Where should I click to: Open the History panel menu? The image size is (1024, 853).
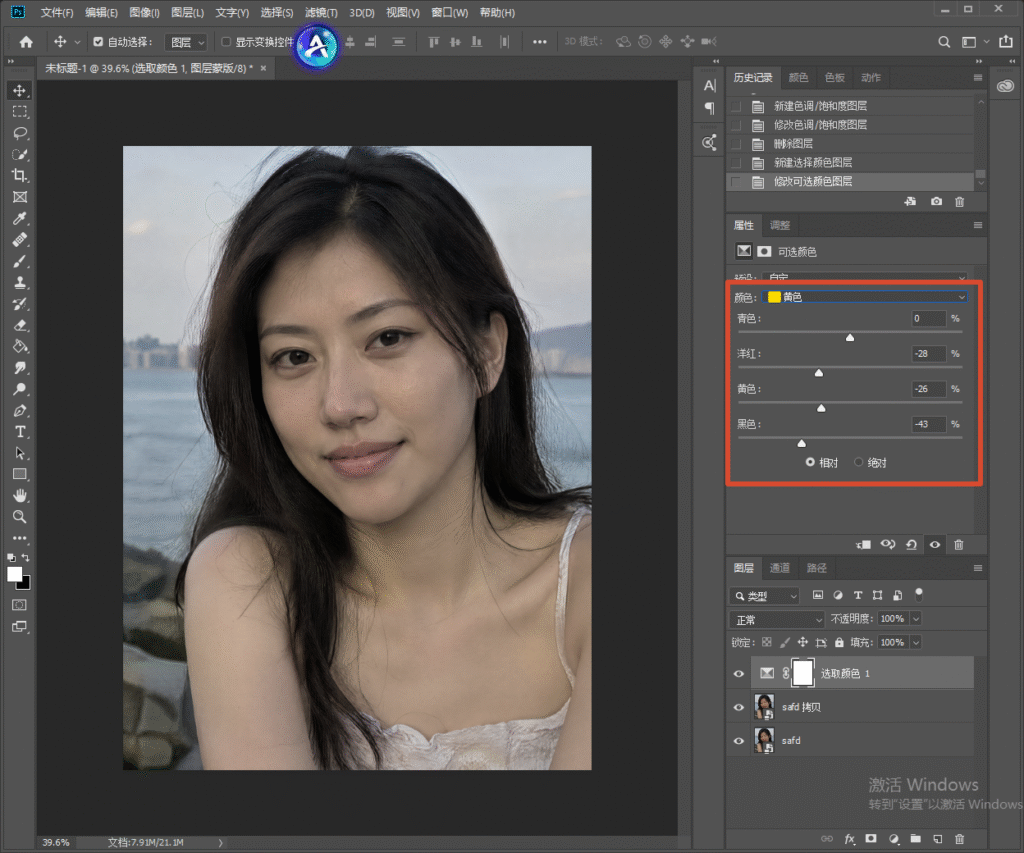[x=978, y=78]
